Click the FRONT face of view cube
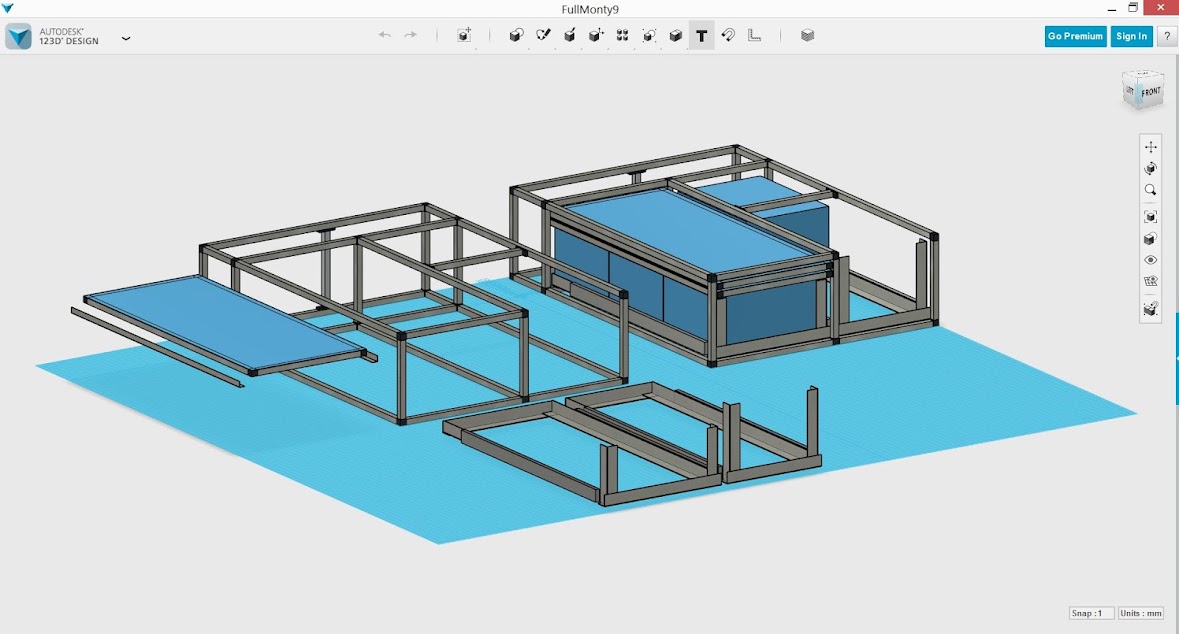Image resolution: width=1179 pixels, height=634 pixels. click(x=1150, y=93)
